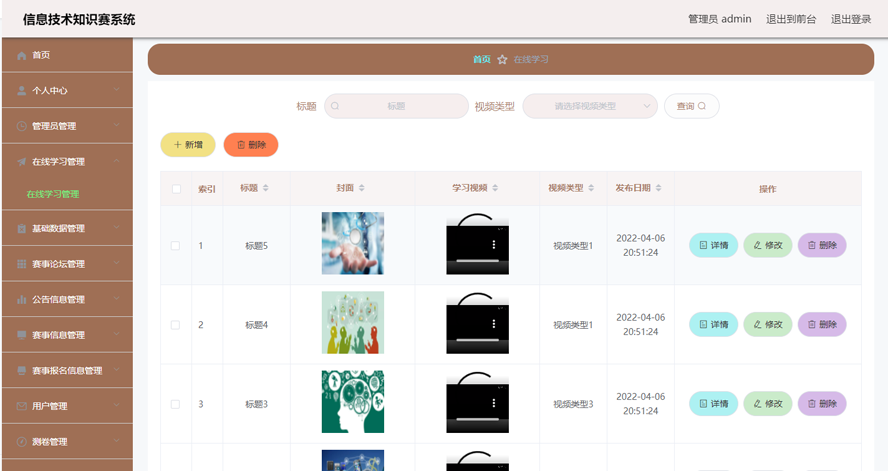888x471 pixels.
Task: Click purple 删除 for row 标题3
Action: (x=822, y=404)
